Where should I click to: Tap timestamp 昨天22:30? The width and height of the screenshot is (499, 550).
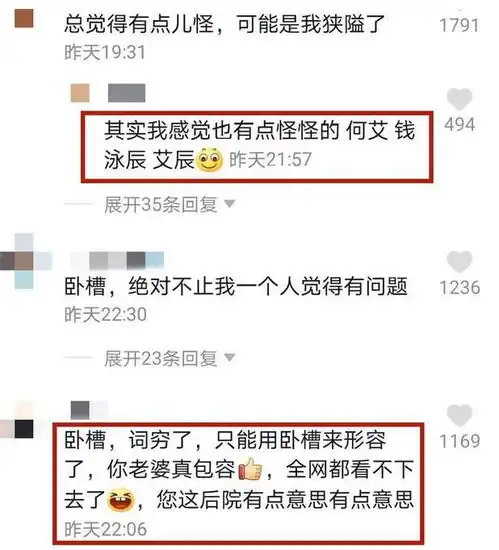[106, 314]
